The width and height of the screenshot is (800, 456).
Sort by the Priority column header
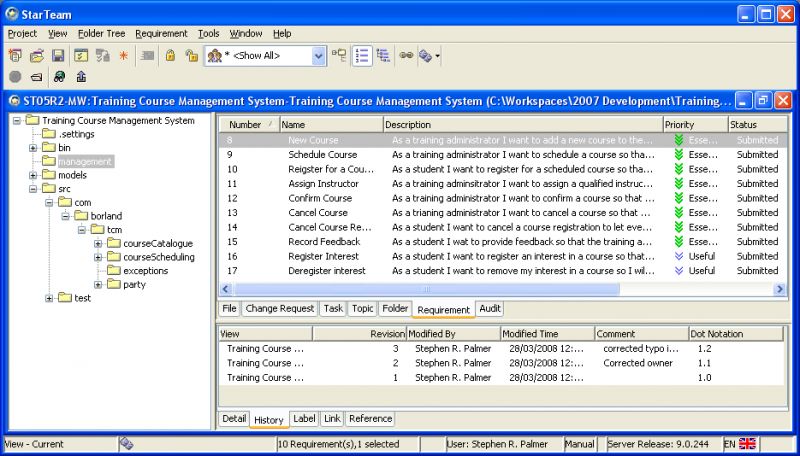(x=693, y=125)
